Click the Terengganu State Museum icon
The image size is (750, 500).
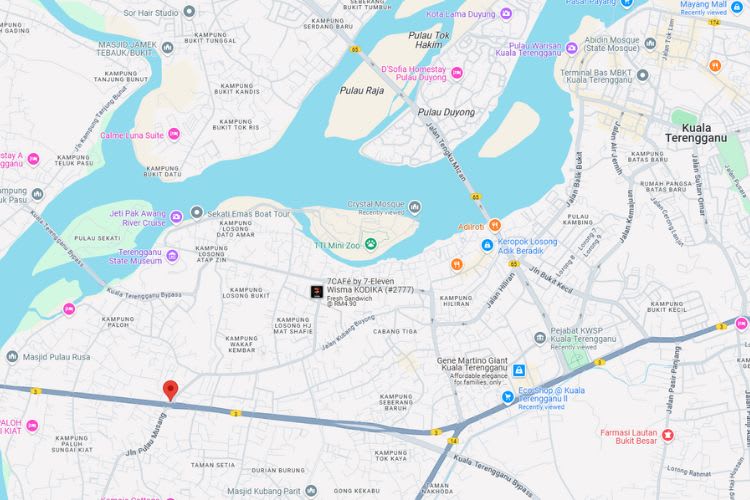click(x=172, y=256)
